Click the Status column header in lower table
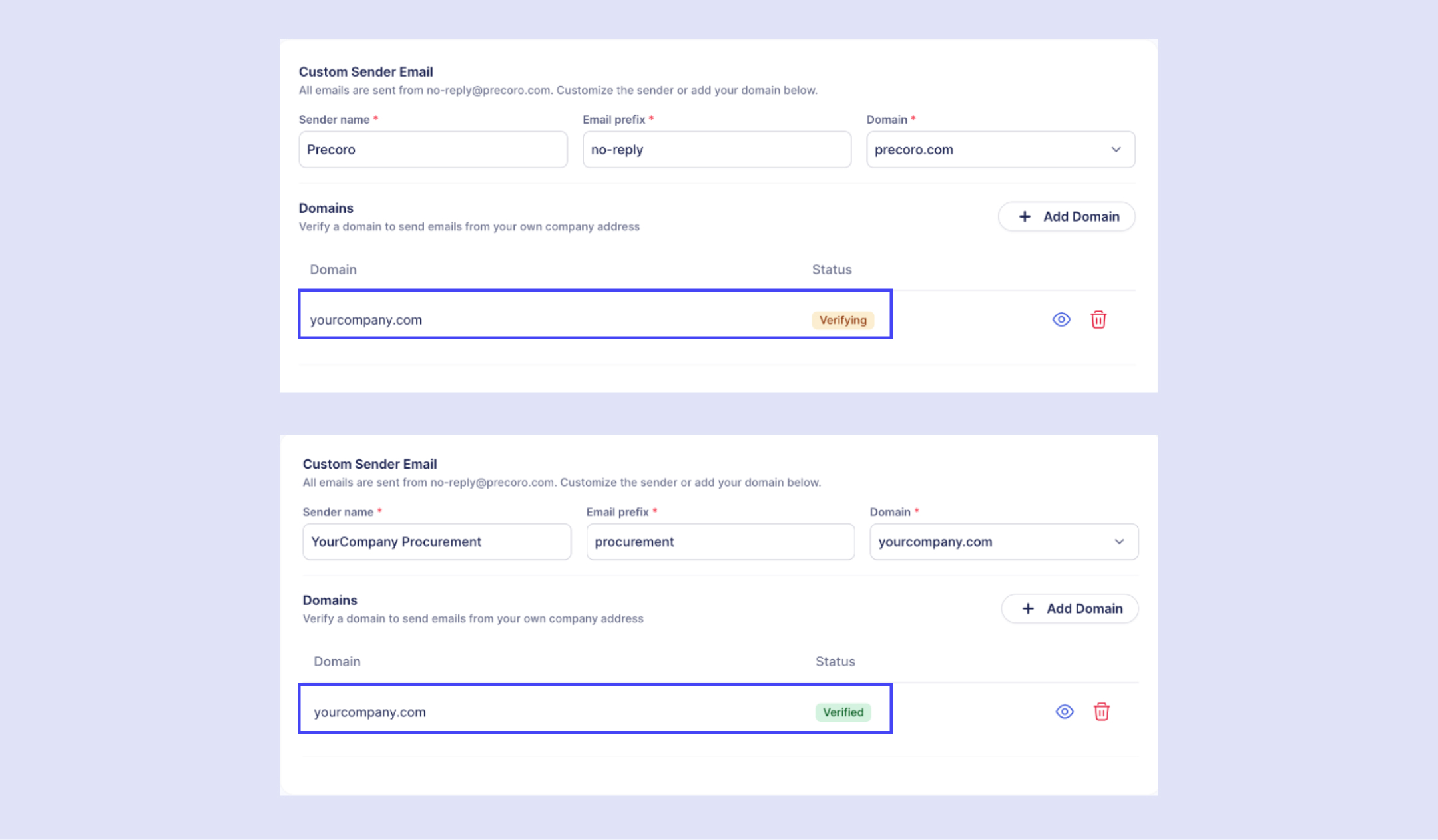This screenshot has width=1438, height=840. (x=836, y=662)
